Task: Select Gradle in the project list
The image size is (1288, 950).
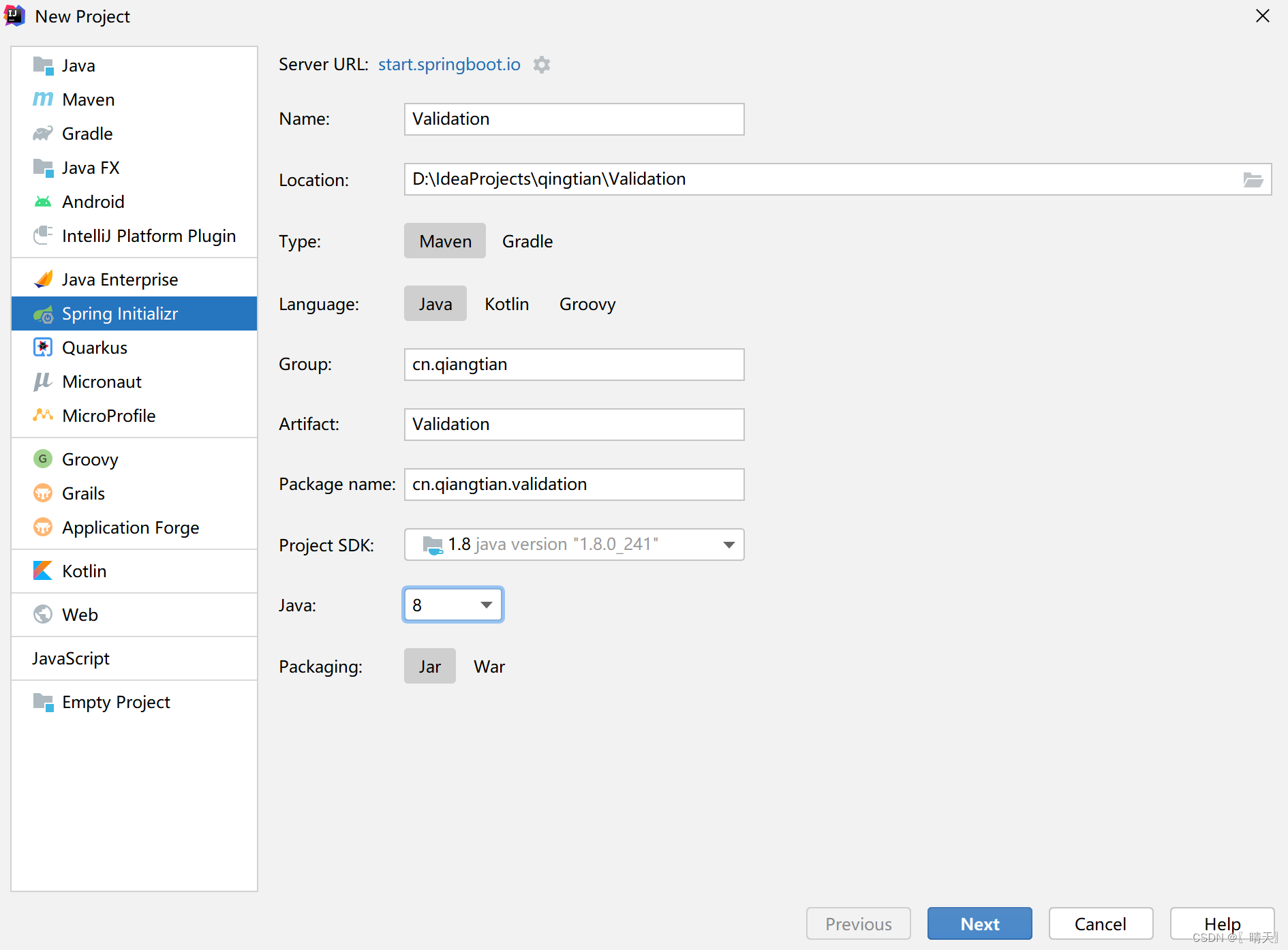Action: pos(134,134)
